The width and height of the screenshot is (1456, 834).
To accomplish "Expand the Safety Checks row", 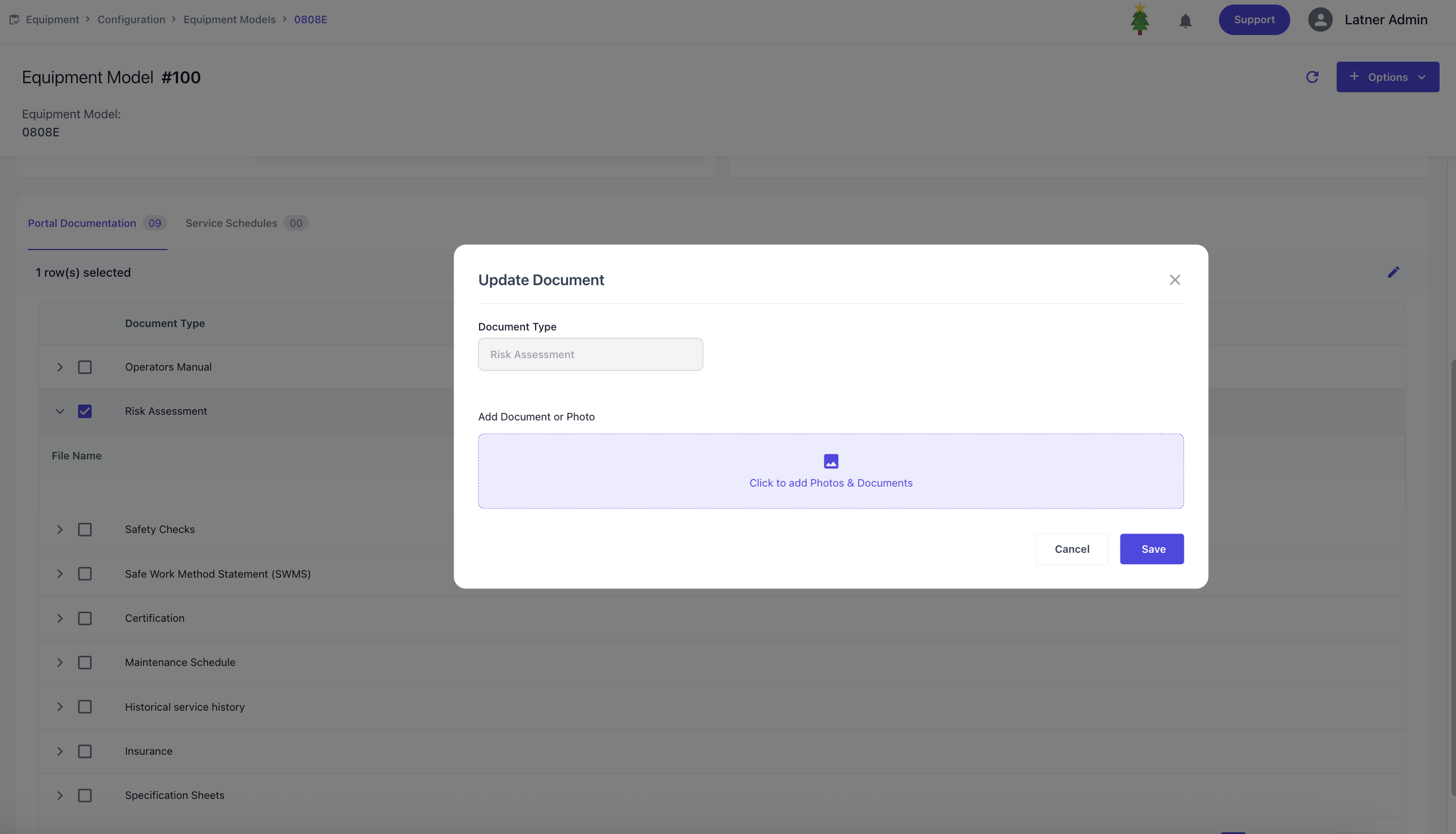I will (59, 529).
